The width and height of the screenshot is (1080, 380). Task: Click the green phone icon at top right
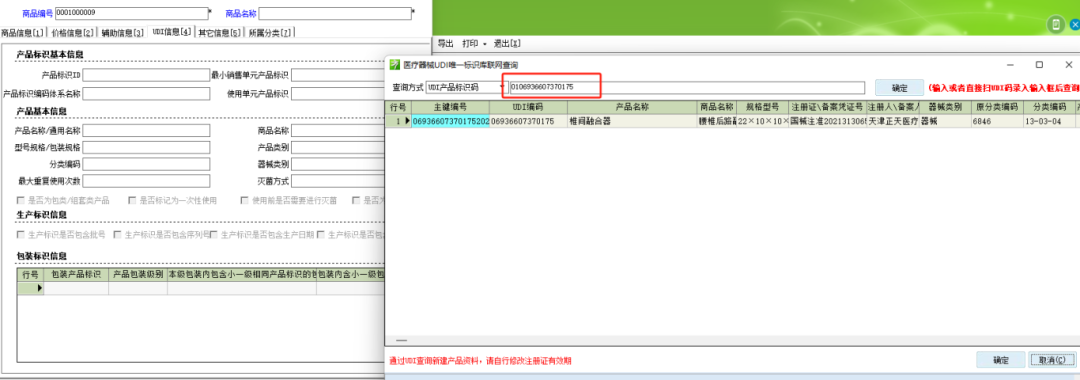coord(1055,25)
